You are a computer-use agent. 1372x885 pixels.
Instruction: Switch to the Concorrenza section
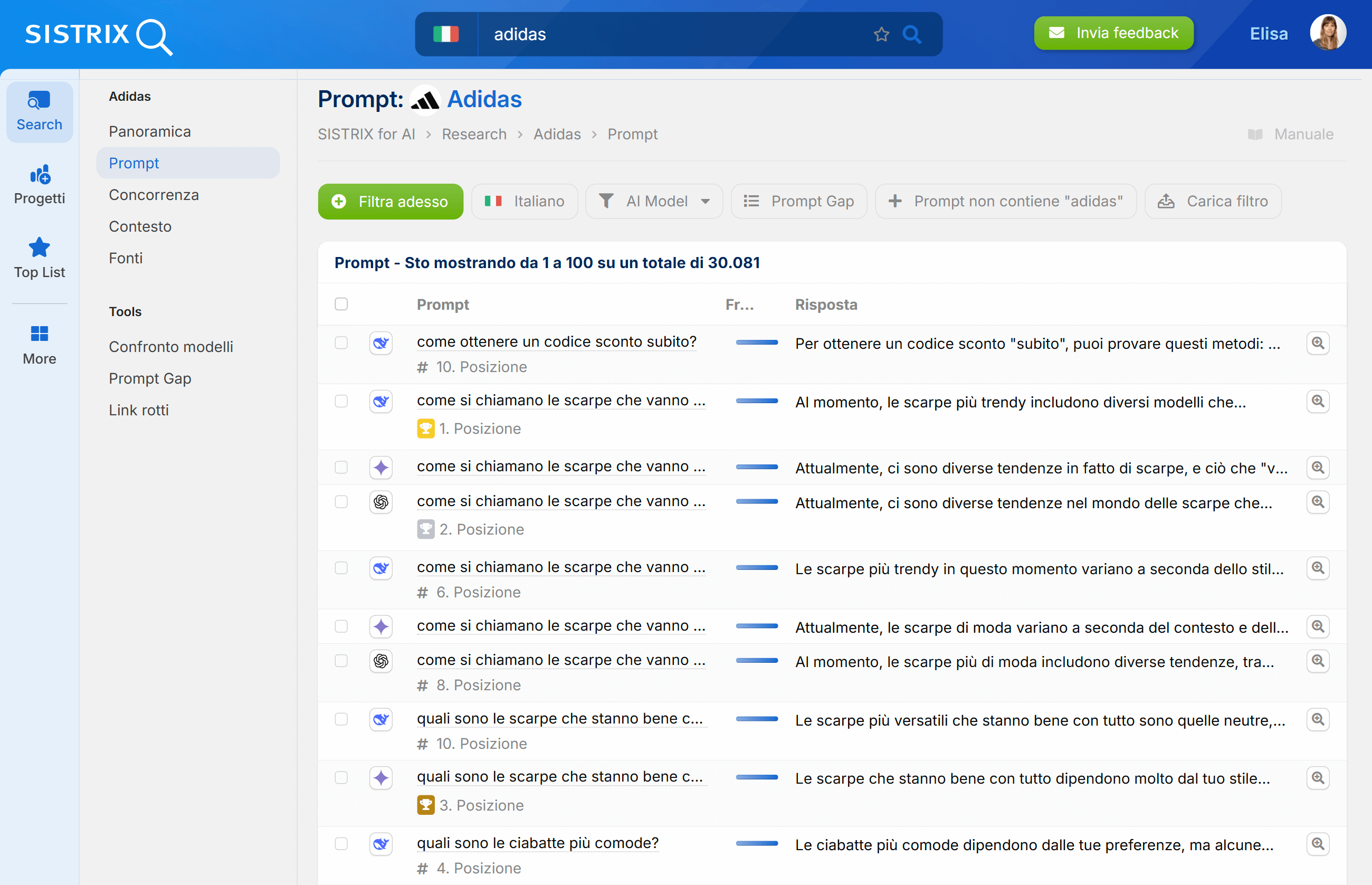click(154, 194)
